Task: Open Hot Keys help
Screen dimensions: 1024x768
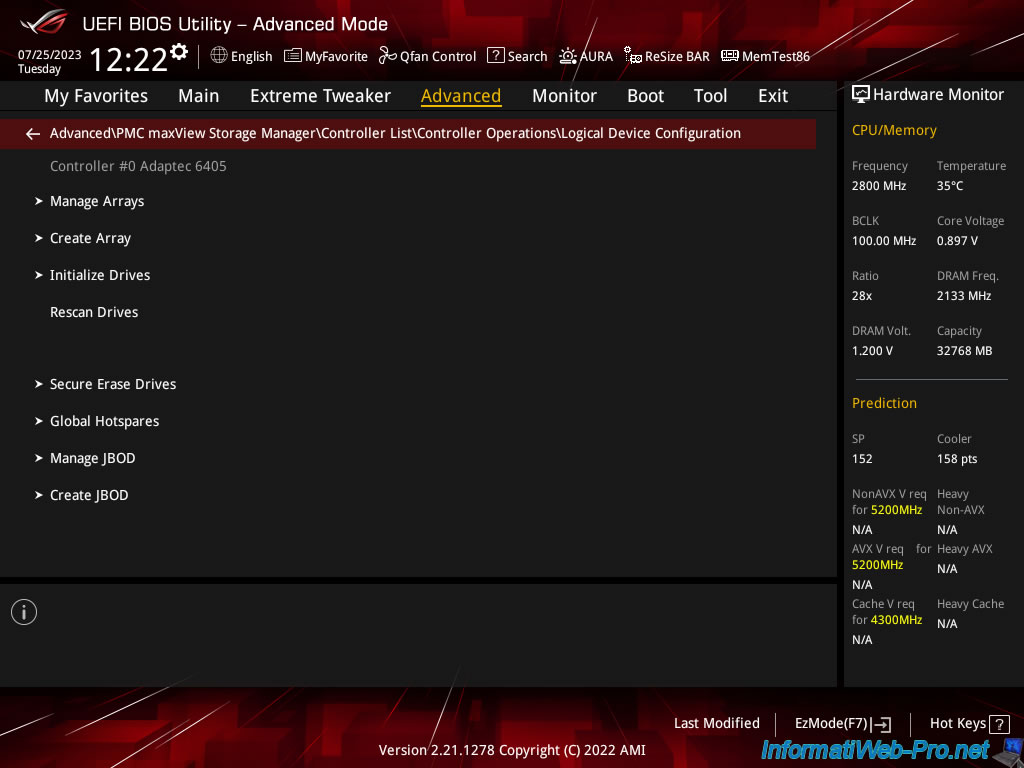Action: click(969, 724)
